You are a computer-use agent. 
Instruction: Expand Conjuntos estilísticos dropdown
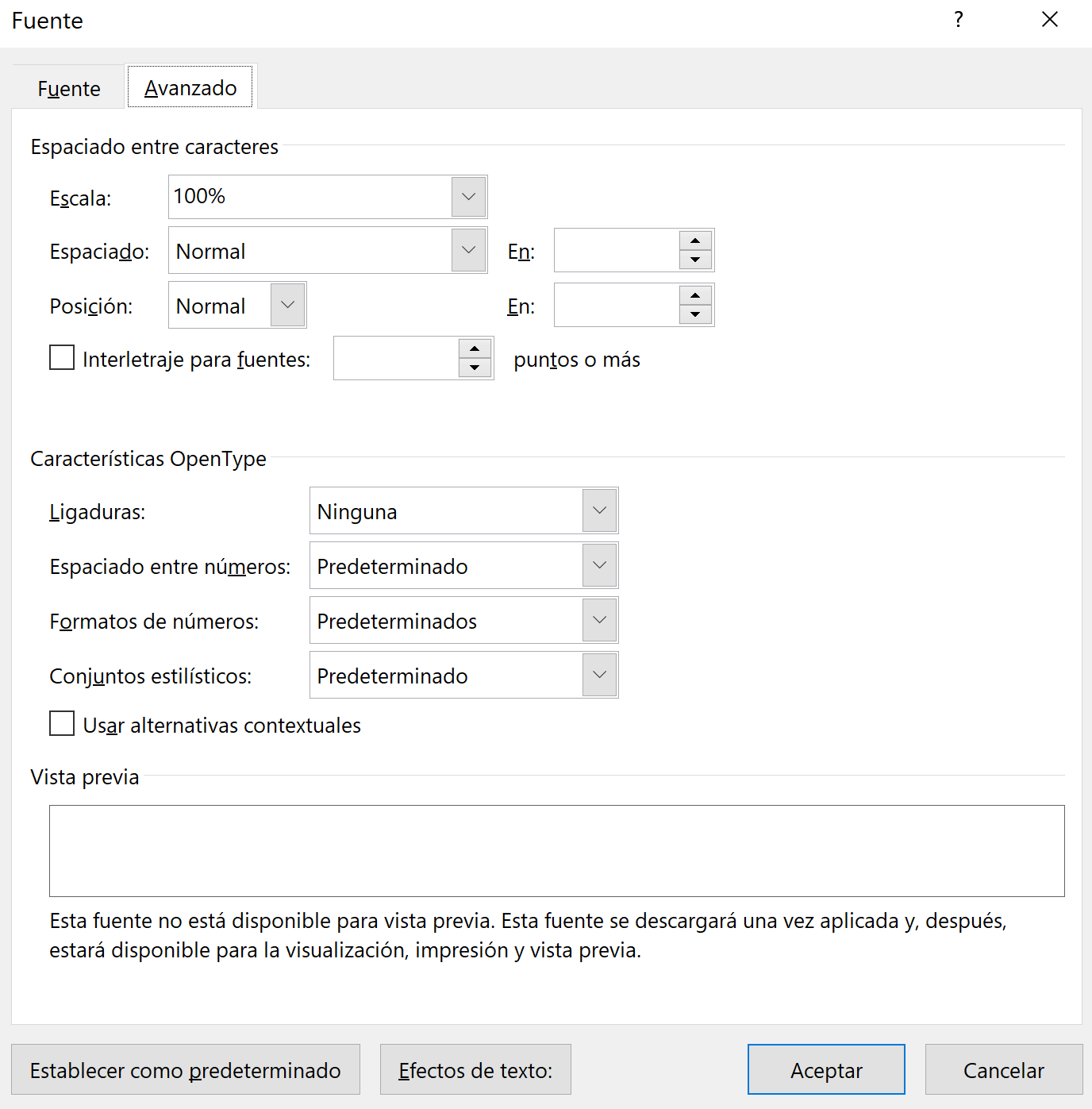tap(599, 675)
